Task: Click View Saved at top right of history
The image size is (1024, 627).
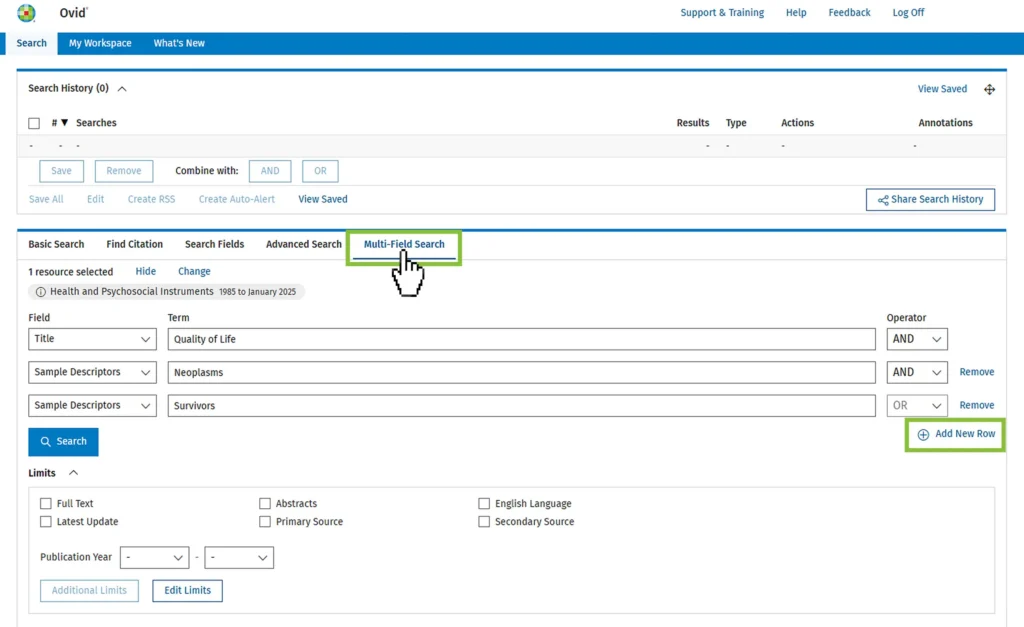Action: [942, 89]
